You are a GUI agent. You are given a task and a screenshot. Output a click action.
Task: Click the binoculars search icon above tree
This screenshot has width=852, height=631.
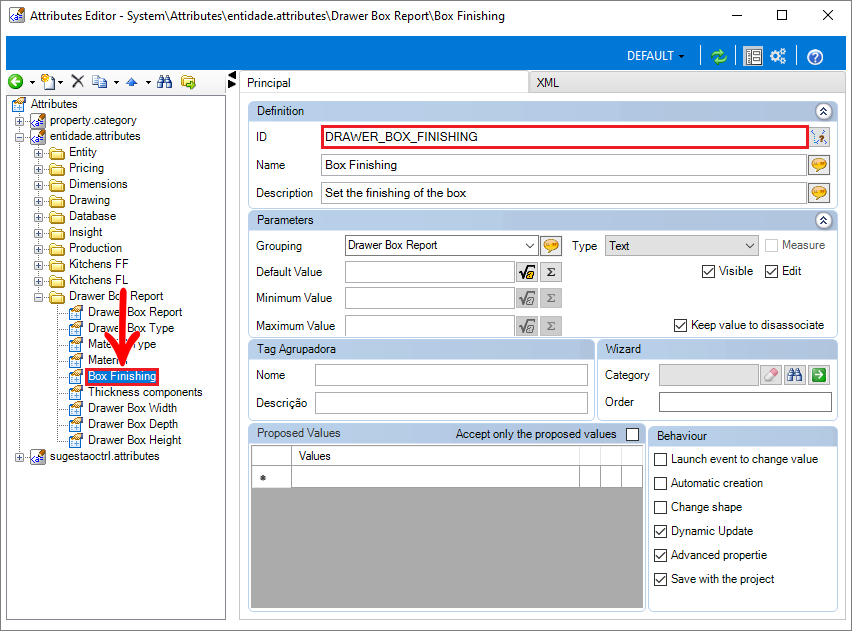(x=164, y=82)
